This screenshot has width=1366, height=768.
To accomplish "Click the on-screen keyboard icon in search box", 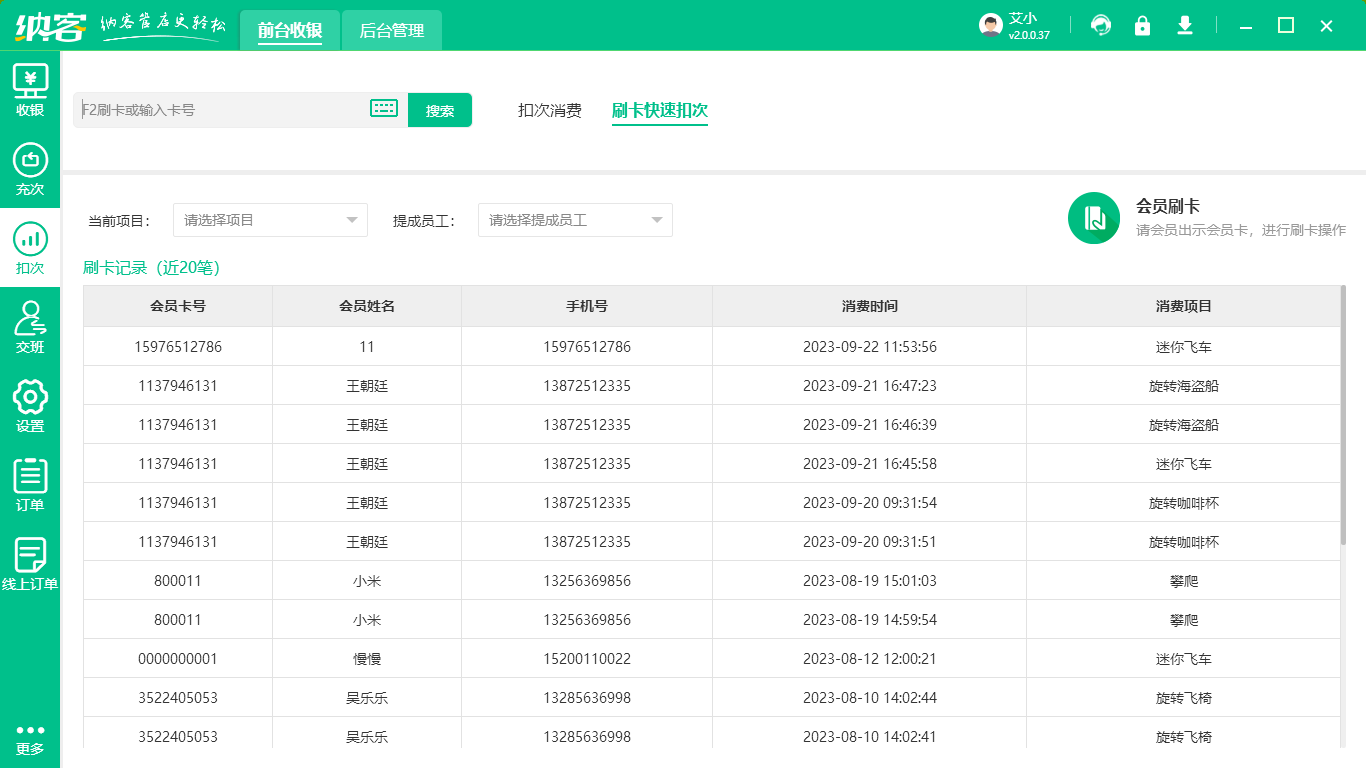I will 384,109.
